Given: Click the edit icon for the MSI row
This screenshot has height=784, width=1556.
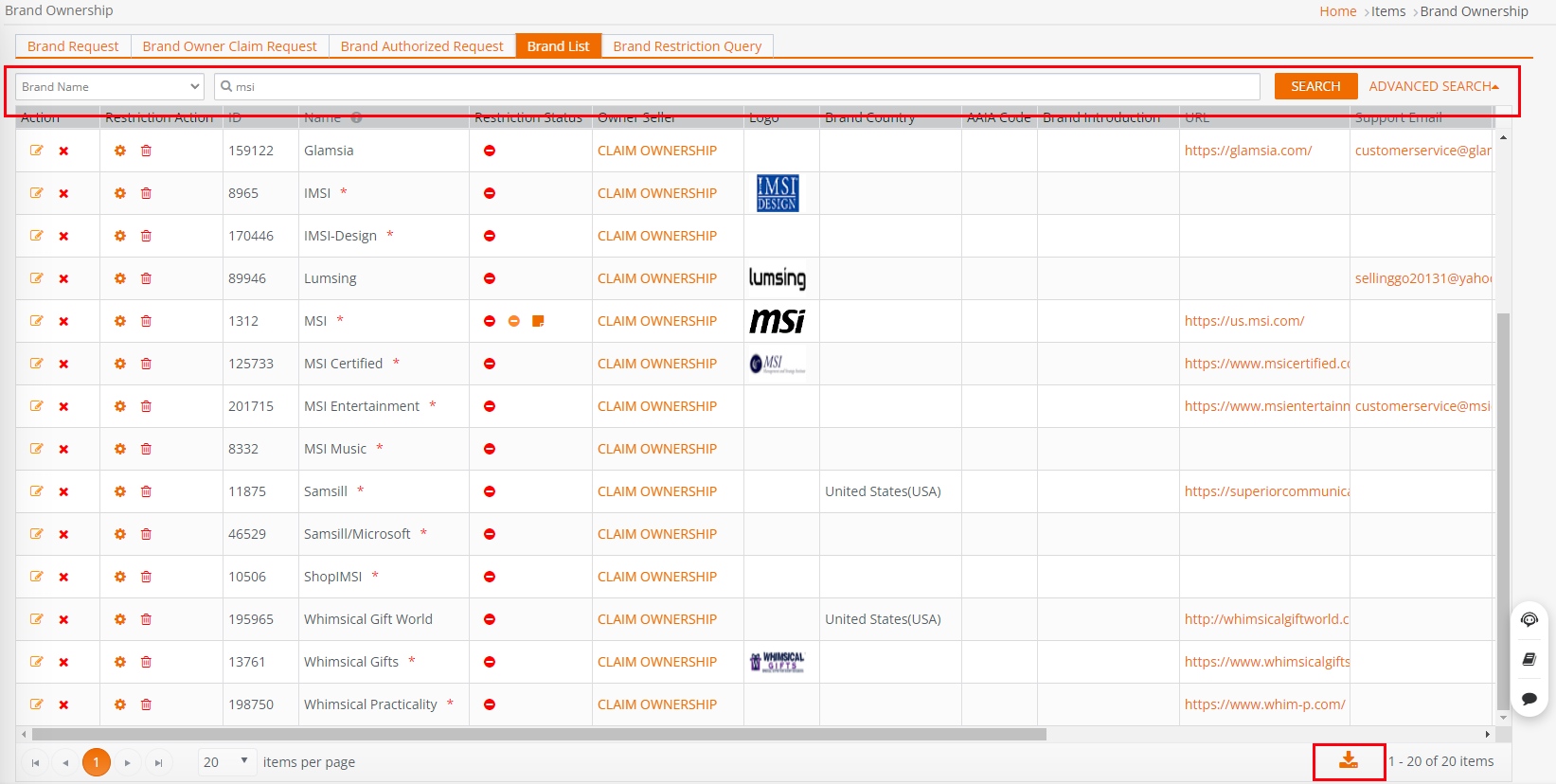Looking at the screenshot, I should click(37, 321).
